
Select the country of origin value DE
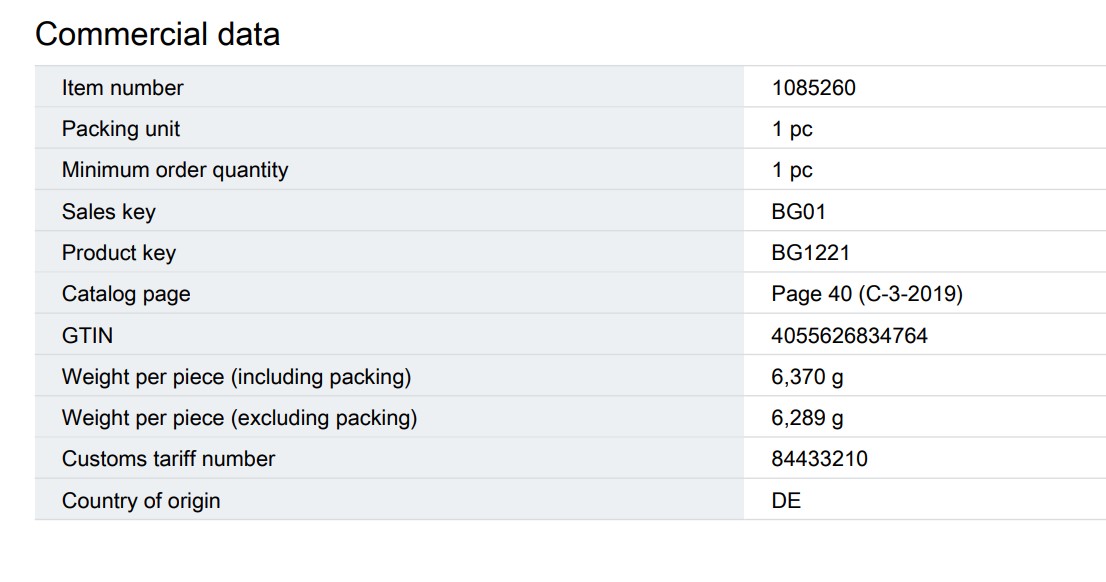click(x=786, y=501)
